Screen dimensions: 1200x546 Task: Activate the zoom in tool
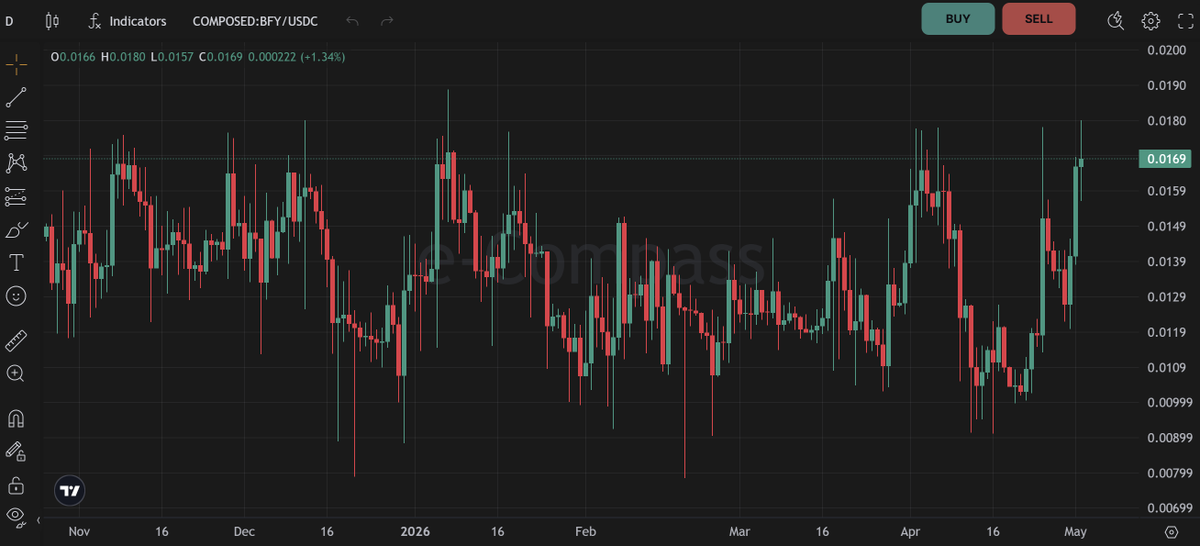(x=16, y=373)
